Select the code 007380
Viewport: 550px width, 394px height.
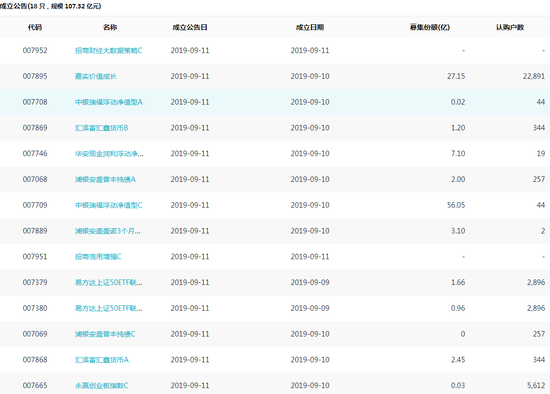pyautogui.click(x=35, y=308)
